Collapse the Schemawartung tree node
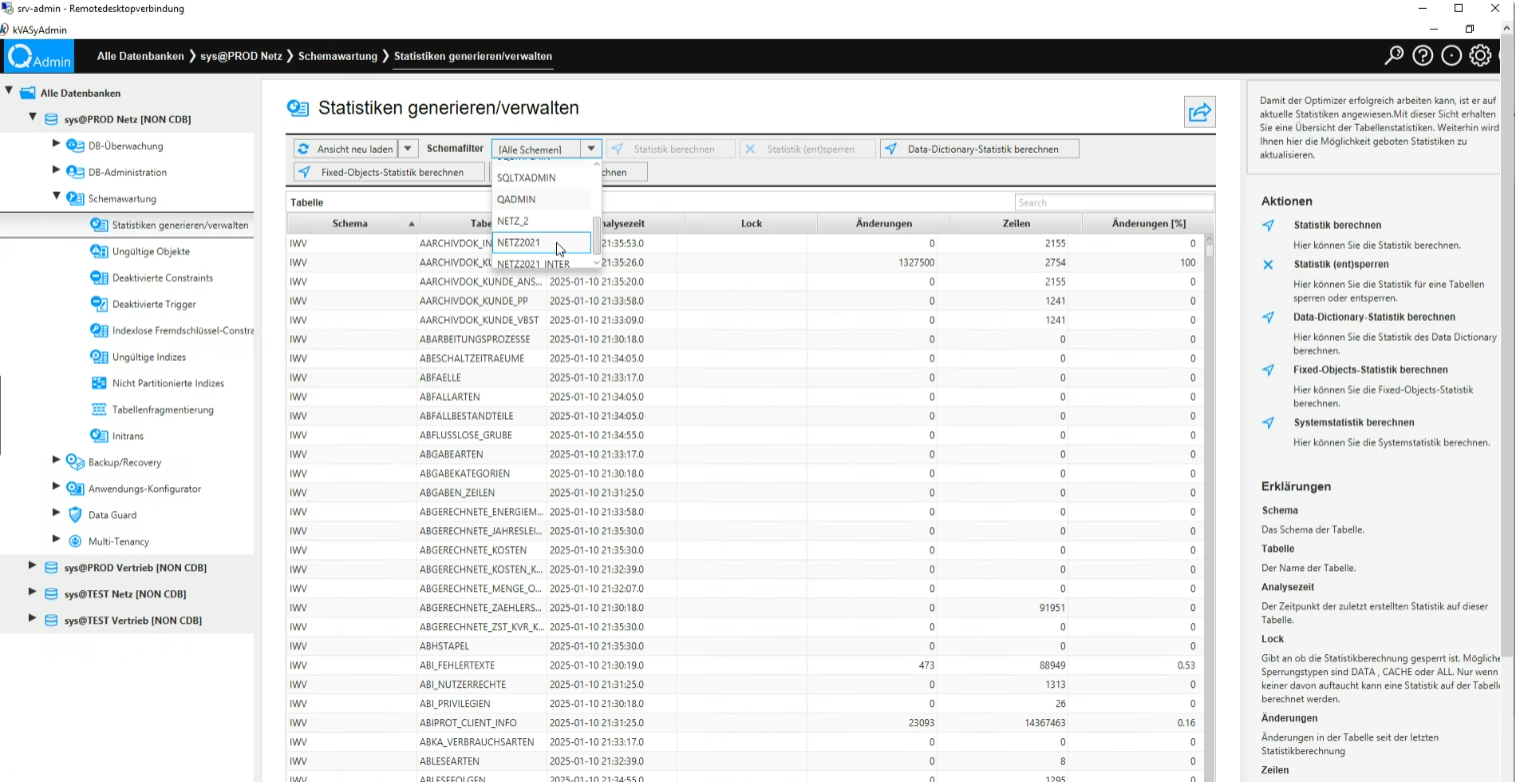This screenshot has width=1515, height=782. point(56,197)
